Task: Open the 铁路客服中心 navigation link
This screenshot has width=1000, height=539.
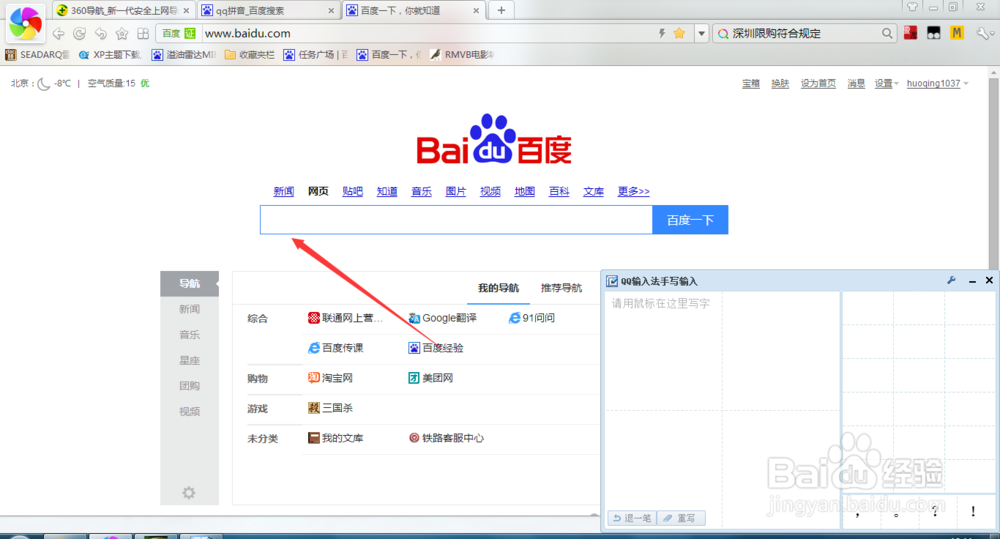Action: [x=446, y=438]
